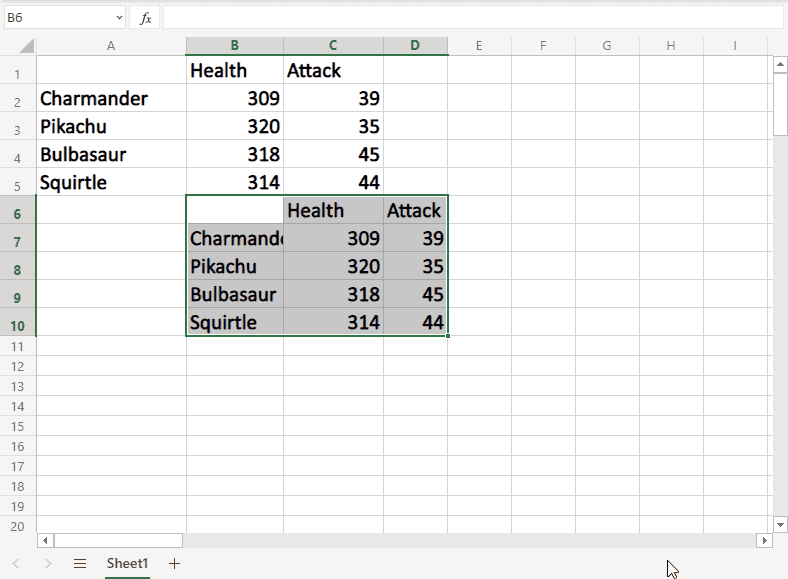Select row 12 header
The width and height of the screenshot is (788, 579).
(x=17, y=366)
